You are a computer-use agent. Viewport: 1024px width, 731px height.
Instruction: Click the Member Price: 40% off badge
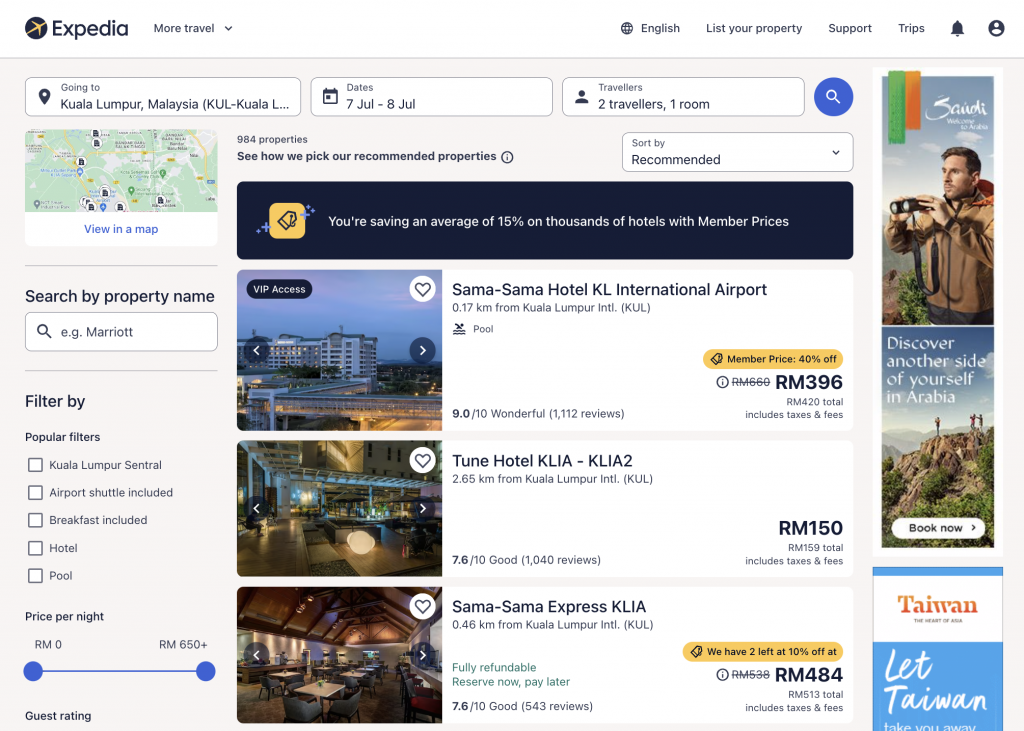click(773, 359)
